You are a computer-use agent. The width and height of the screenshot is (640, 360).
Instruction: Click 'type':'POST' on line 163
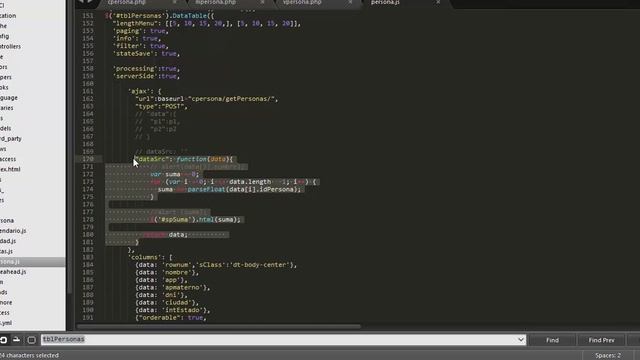coord(160,106)
